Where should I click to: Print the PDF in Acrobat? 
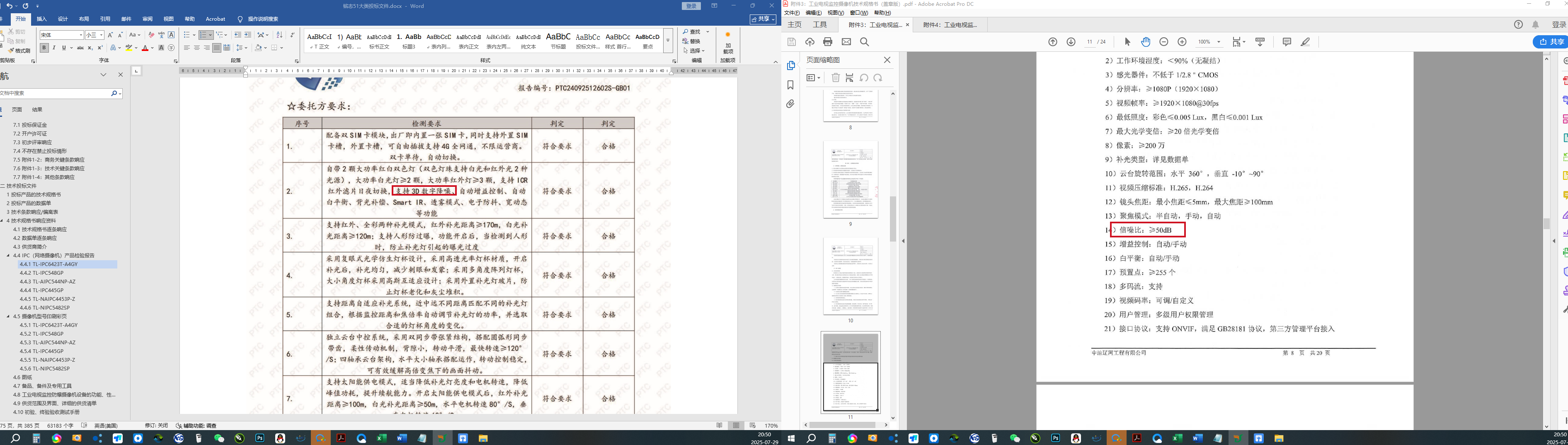(x=827, y=42)
